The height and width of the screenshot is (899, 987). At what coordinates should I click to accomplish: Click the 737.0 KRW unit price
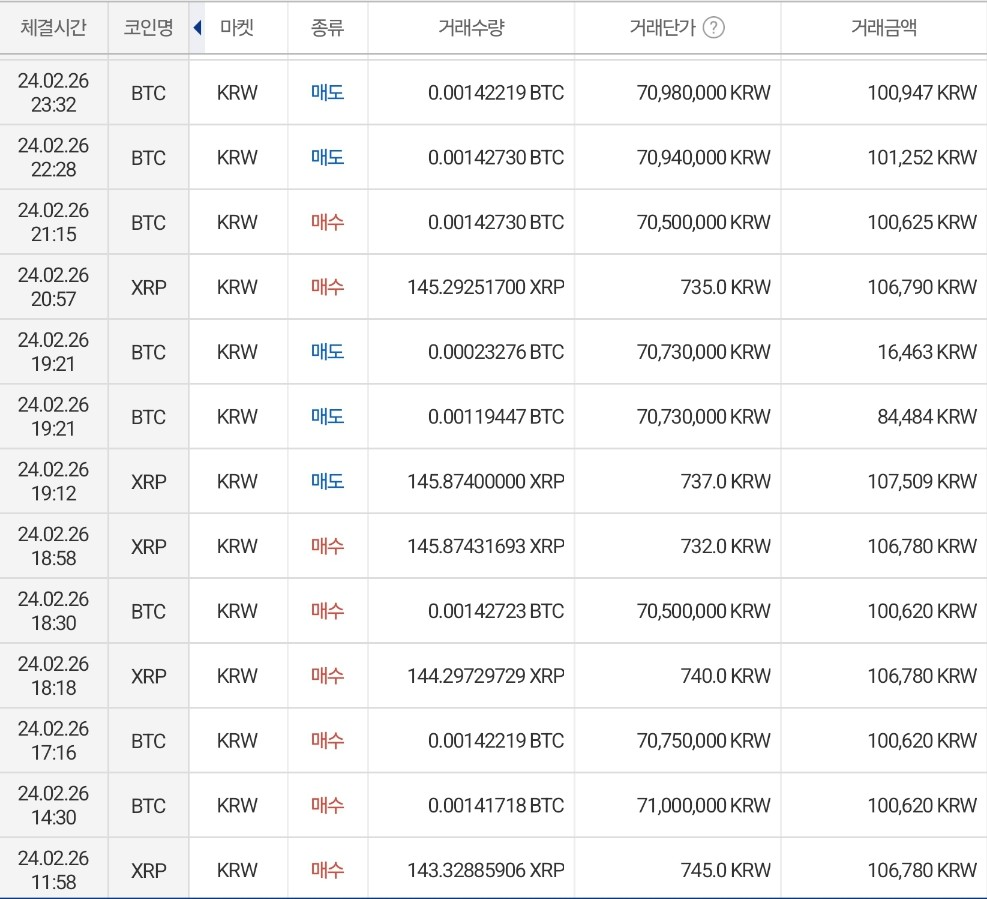pyautogui.click(x=726, y=482)
